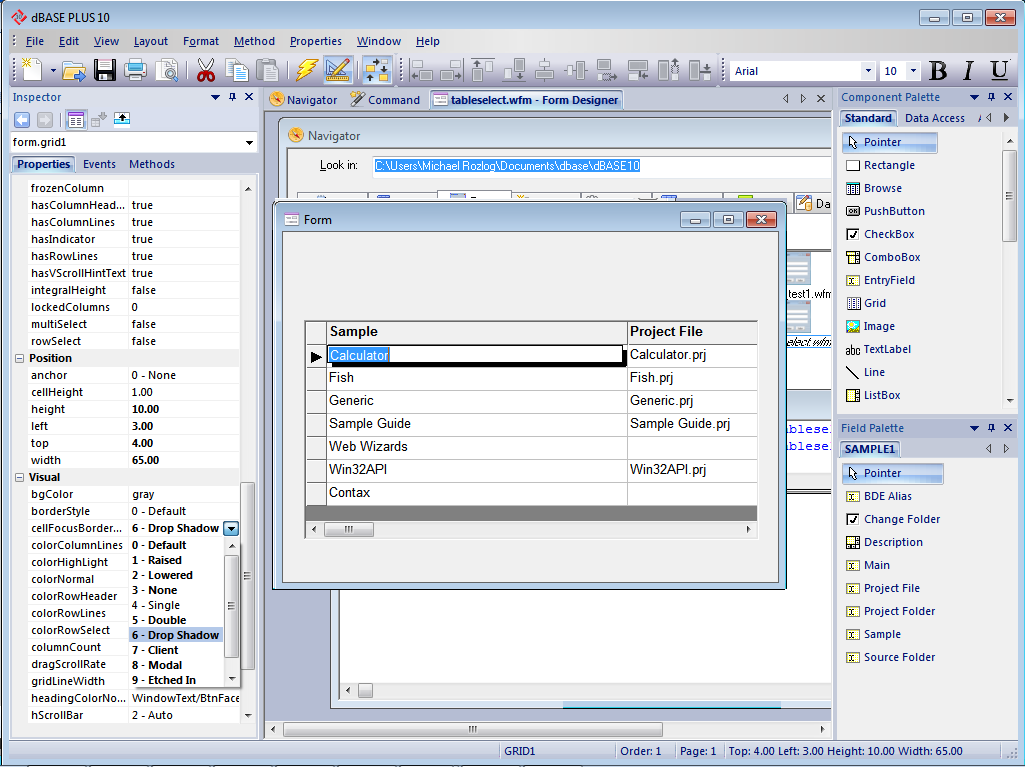Switch to the Command tab
This screenshot has width=1025, height=767.
[x=385, y=100]
